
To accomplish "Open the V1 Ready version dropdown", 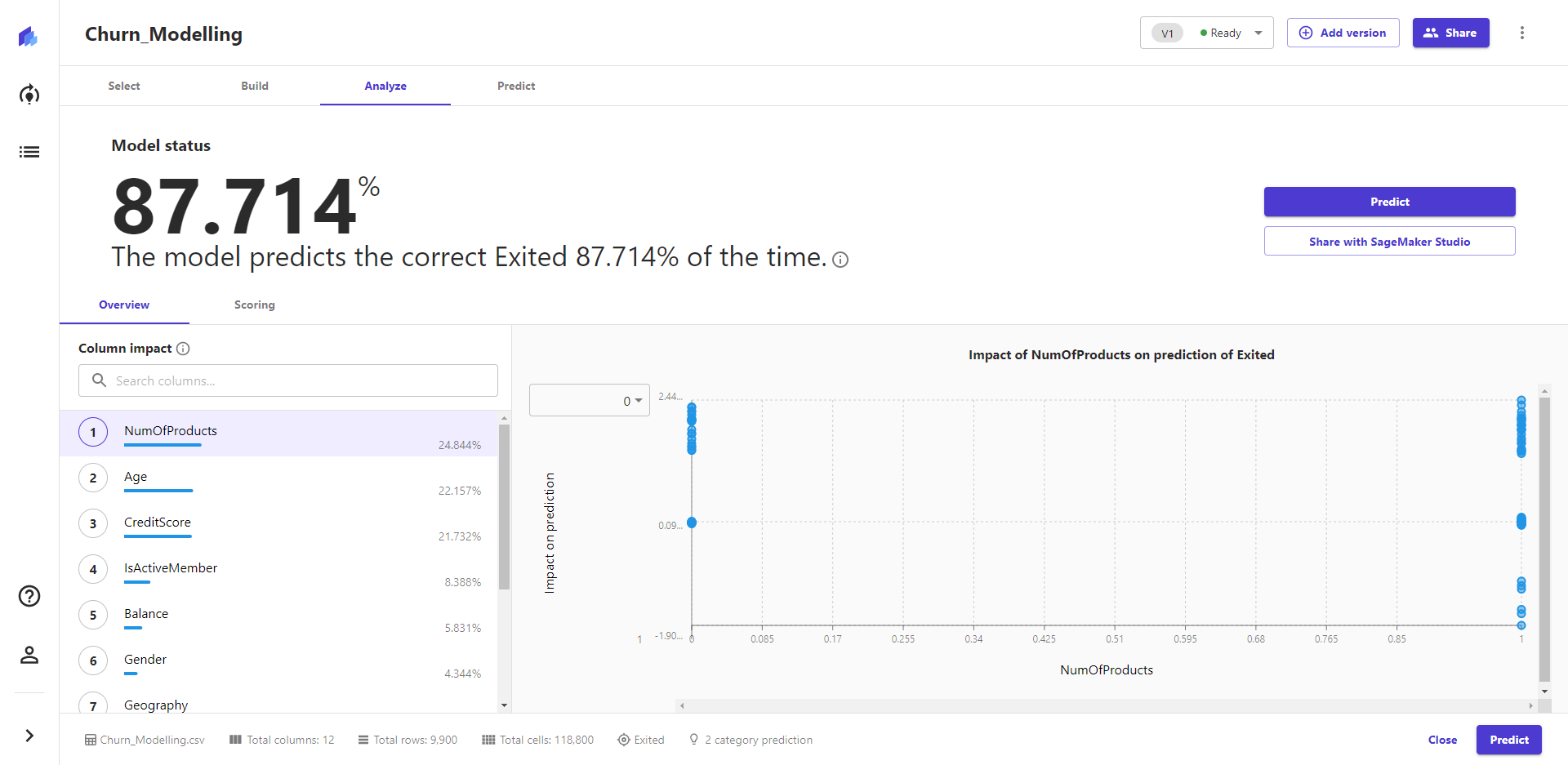I will pos(1206,33).
